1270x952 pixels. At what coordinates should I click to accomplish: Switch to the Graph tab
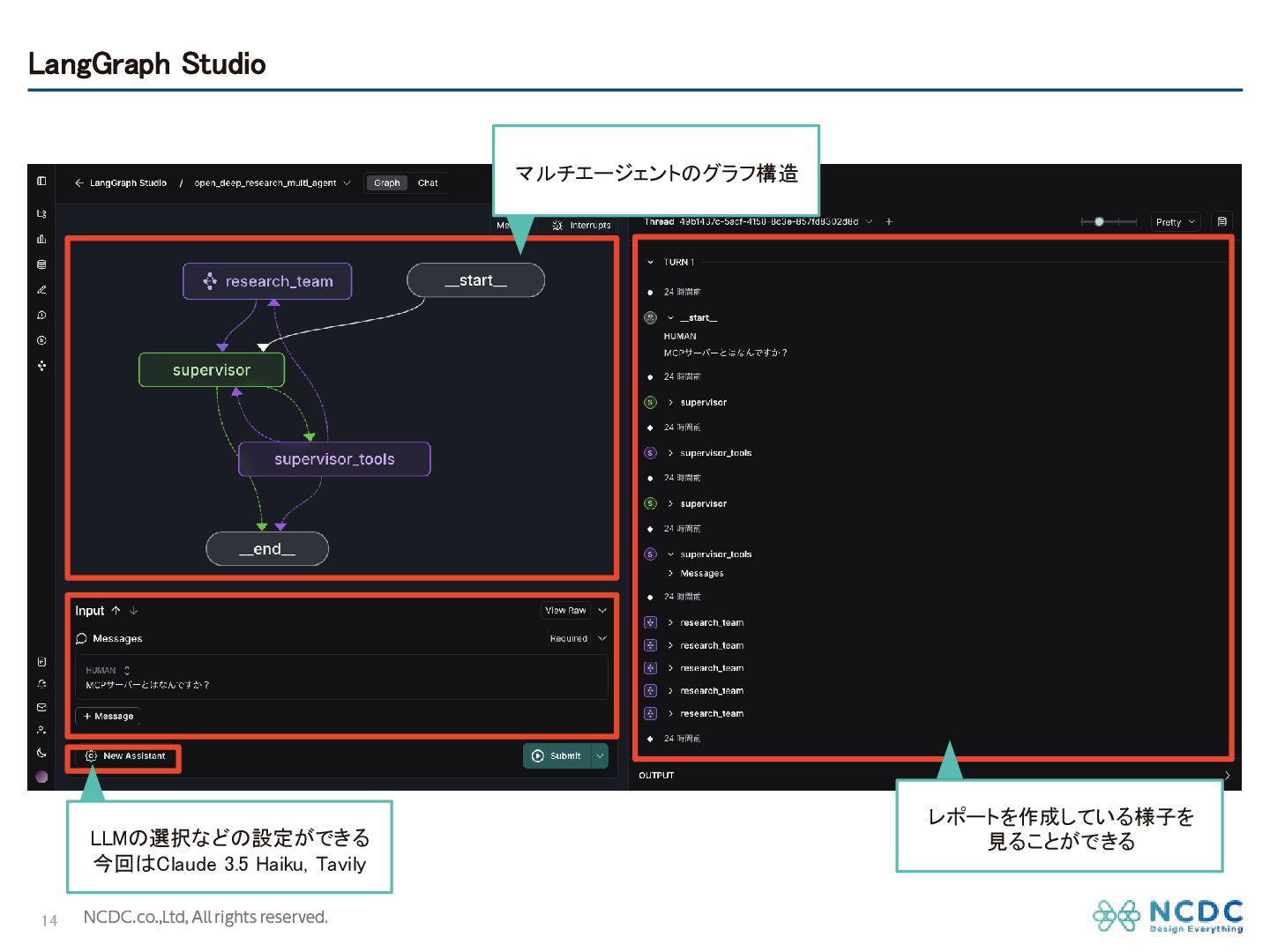coord(386,183)
